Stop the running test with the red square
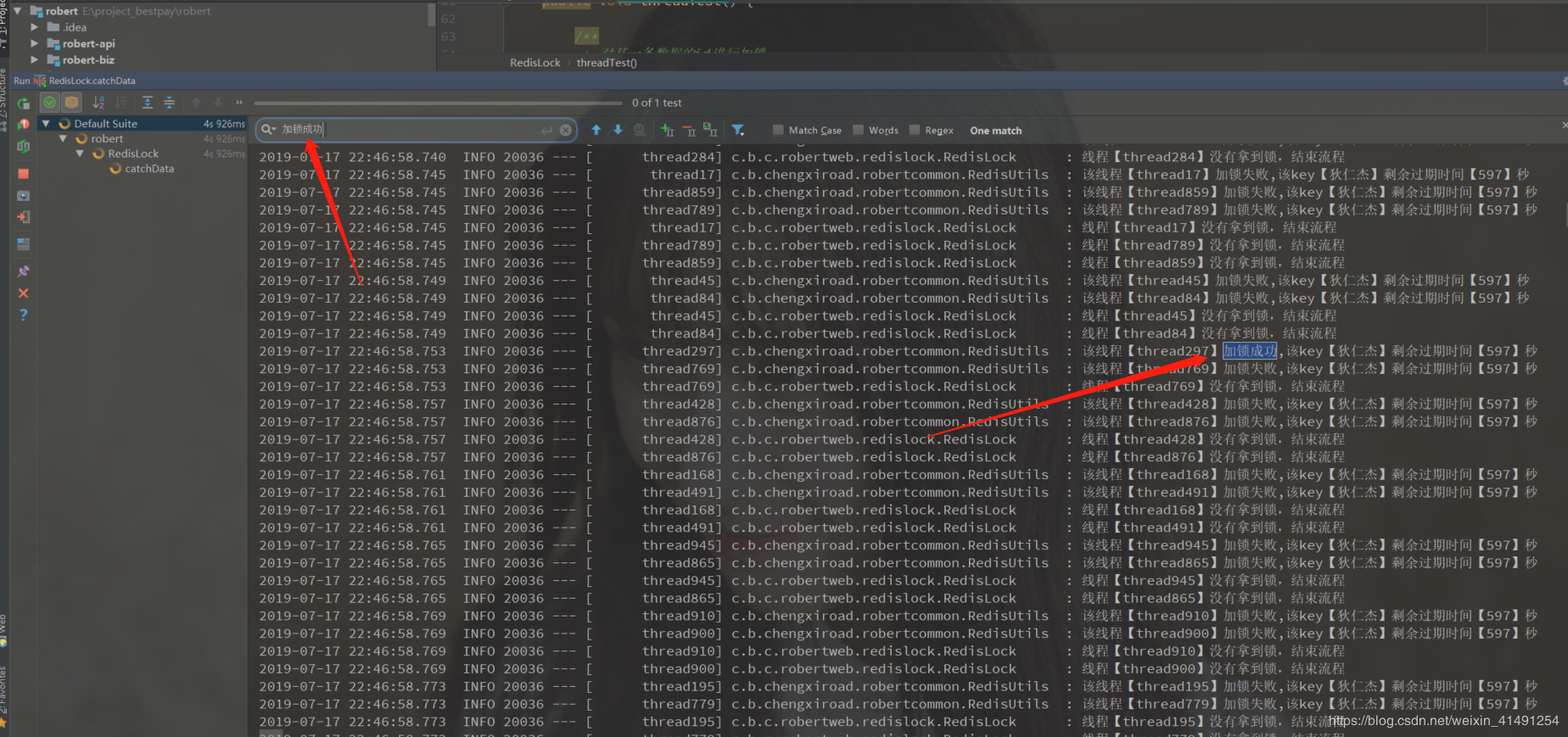Image resolution: width=1568 pixels, height=737 pixels. click(x=24, y=174)
